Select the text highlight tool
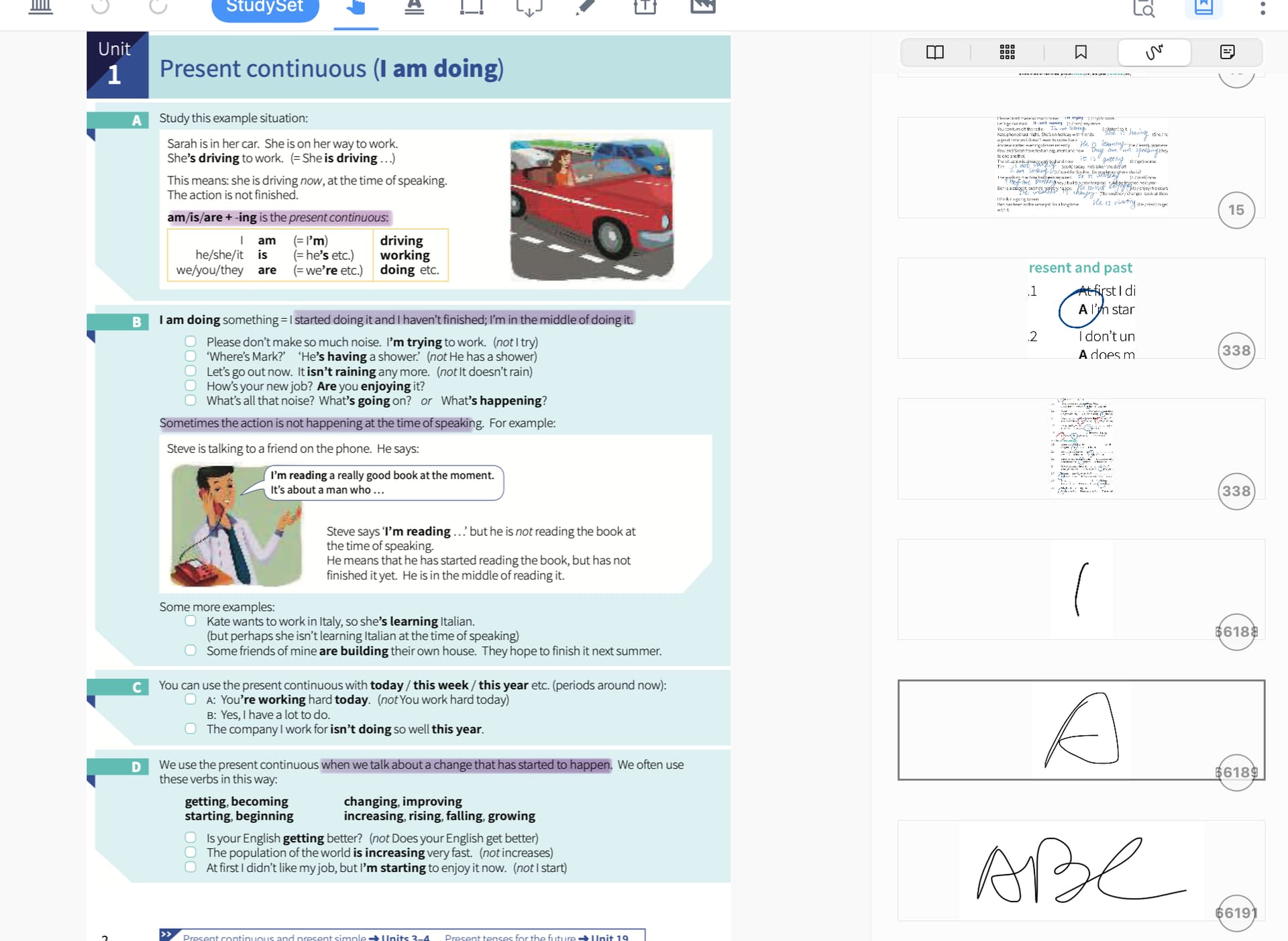Image resolution: width=1288 pixels, height=941 pixels. [415, 7]
